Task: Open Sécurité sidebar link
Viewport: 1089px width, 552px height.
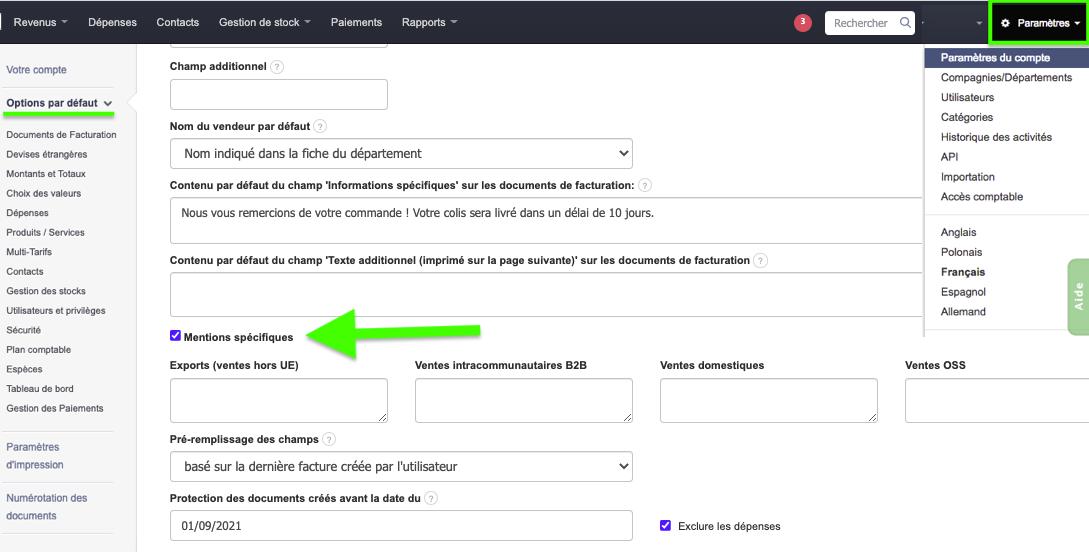Action: tap(24, 330)
